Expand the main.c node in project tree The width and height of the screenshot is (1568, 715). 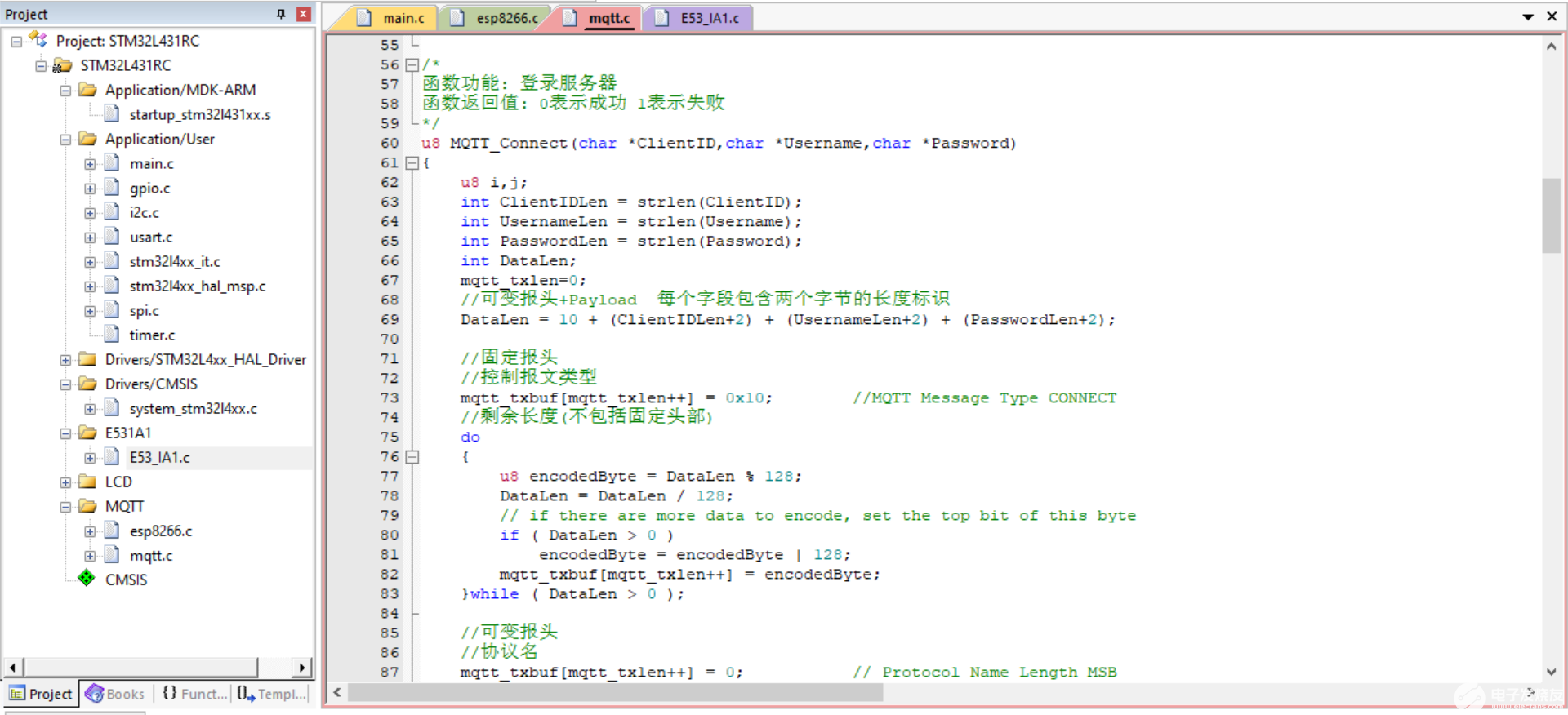tap(90, 164)
